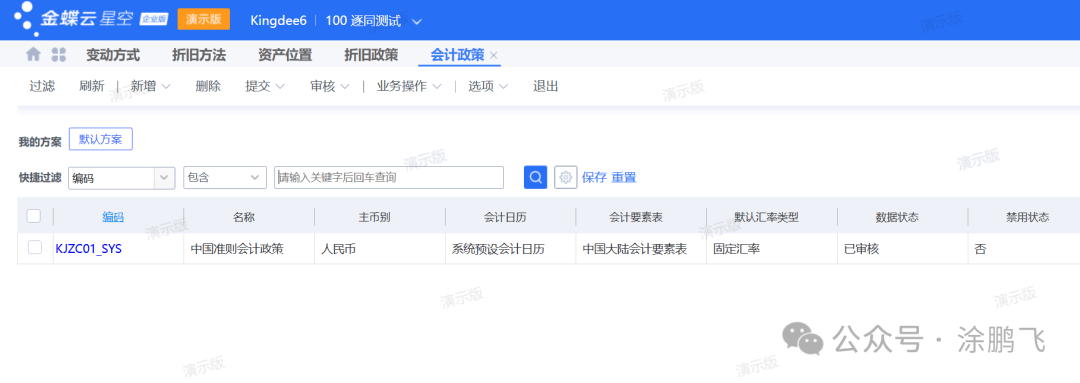The image size is (1080, 383).
Task: Click the blue search magnifier button
Action: tap(535, 177)
